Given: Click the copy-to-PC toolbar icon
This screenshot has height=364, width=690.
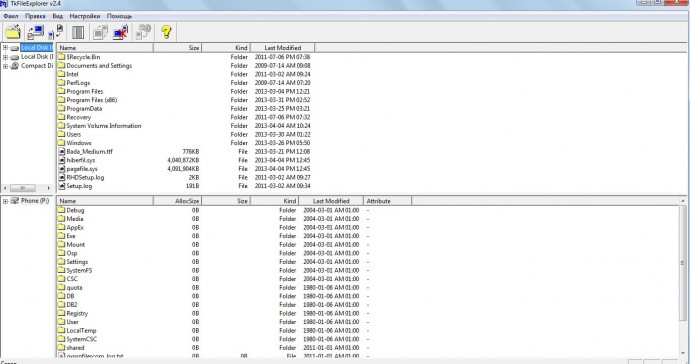Looking at the screenshot, I should [36, 32].
